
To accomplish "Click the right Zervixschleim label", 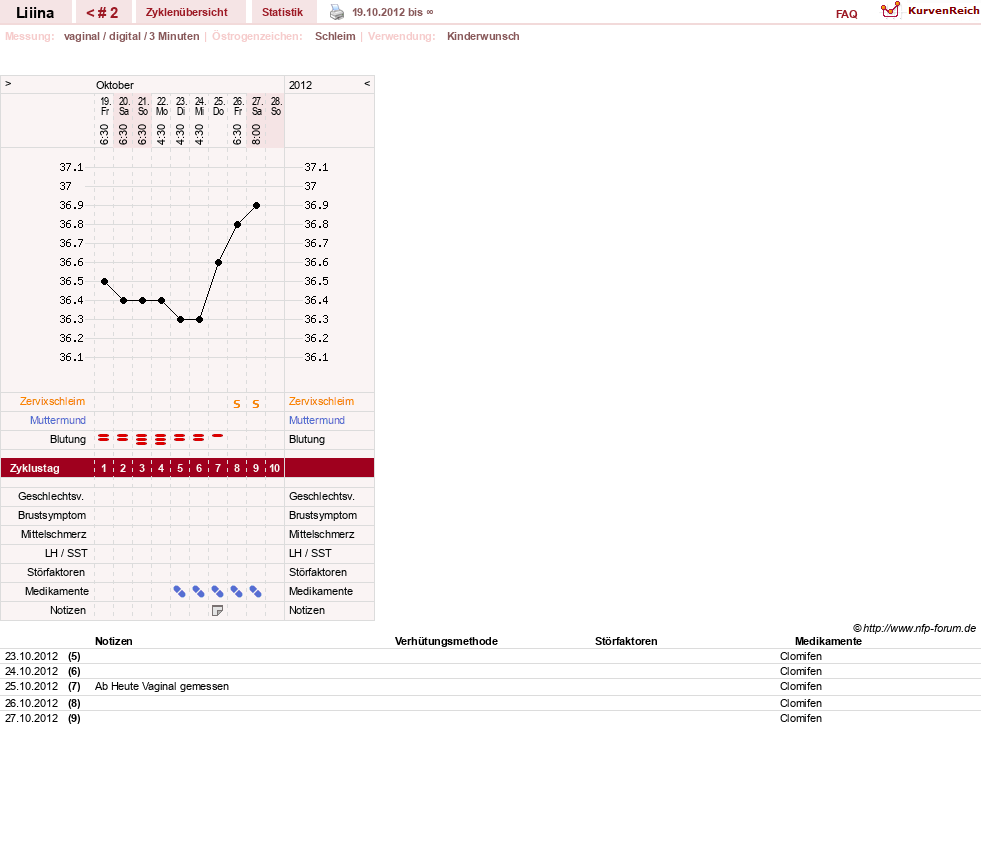I will (x=322, y=402).
